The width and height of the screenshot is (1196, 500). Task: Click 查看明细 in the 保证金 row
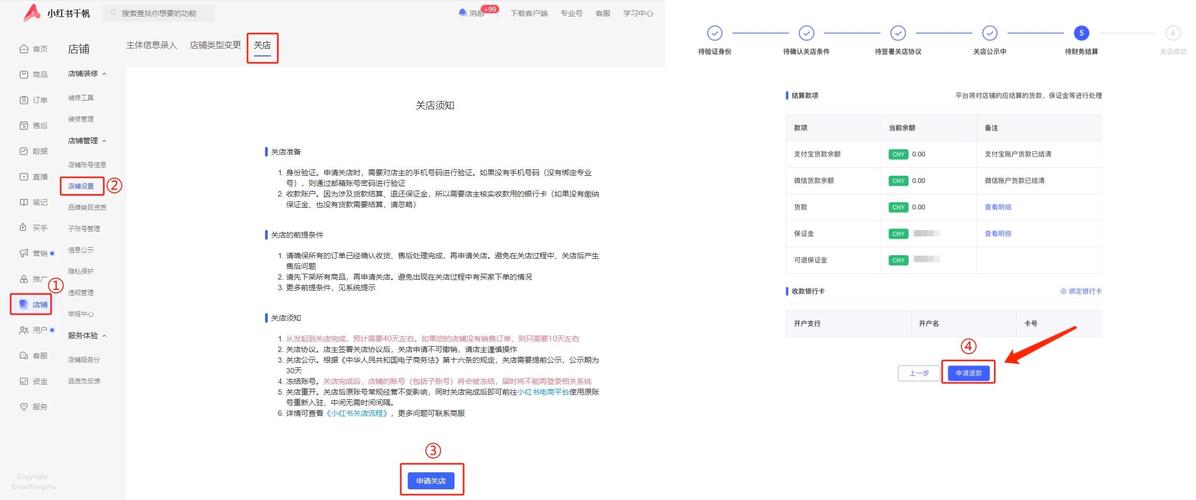[998, 233]
